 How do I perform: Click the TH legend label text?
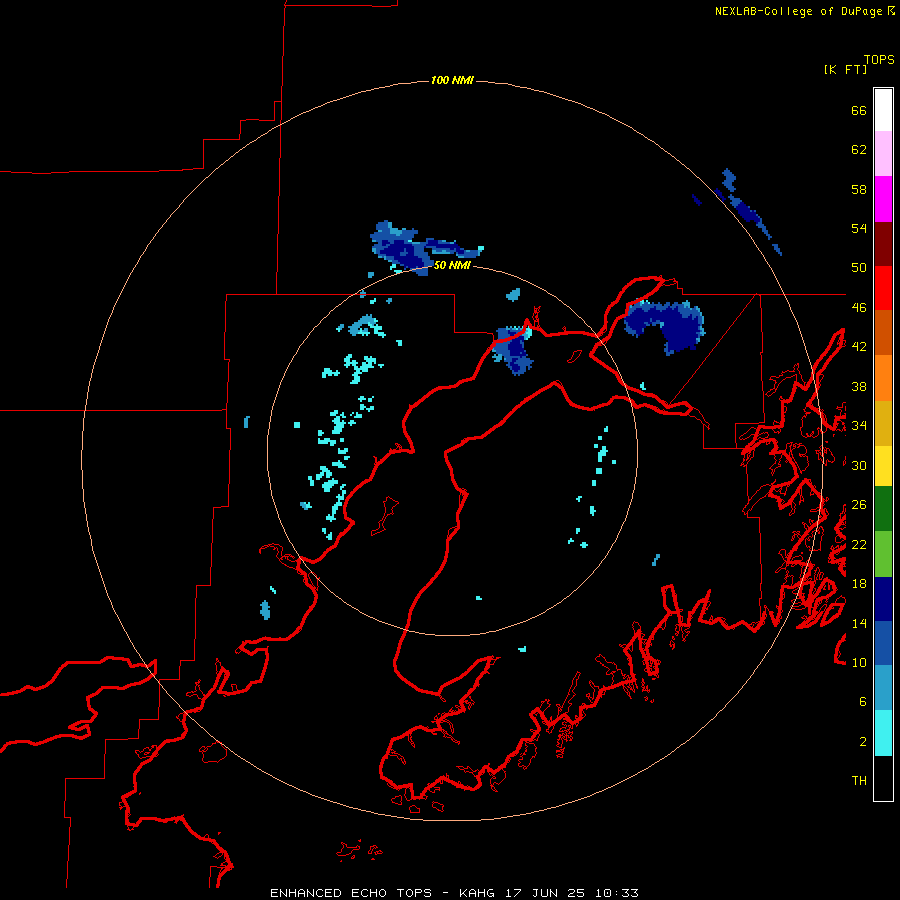859,781
